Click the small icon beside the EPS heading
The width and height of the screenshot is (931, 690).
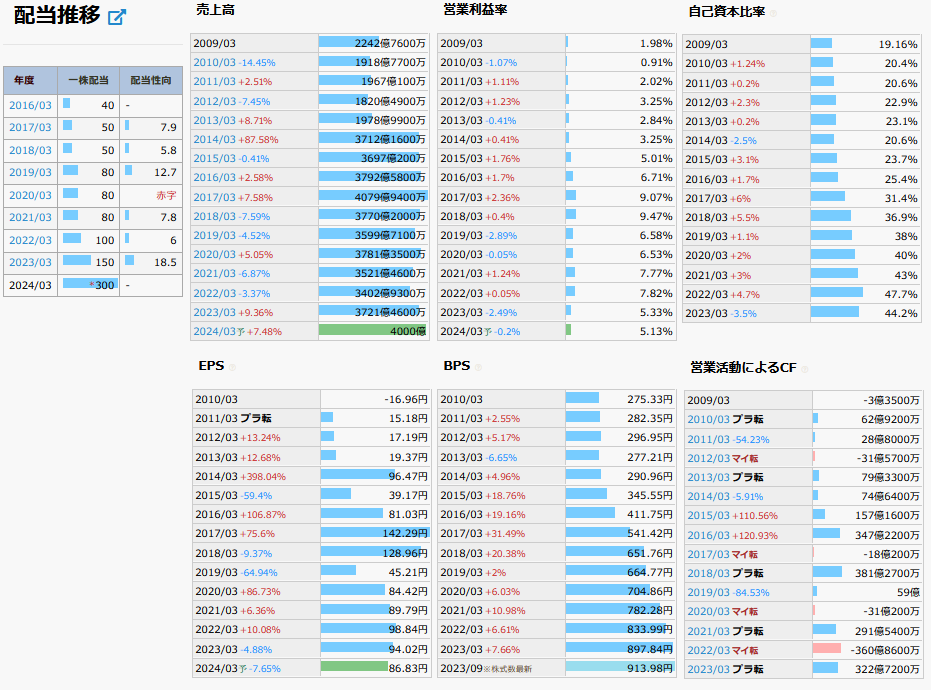pos(232,367)
